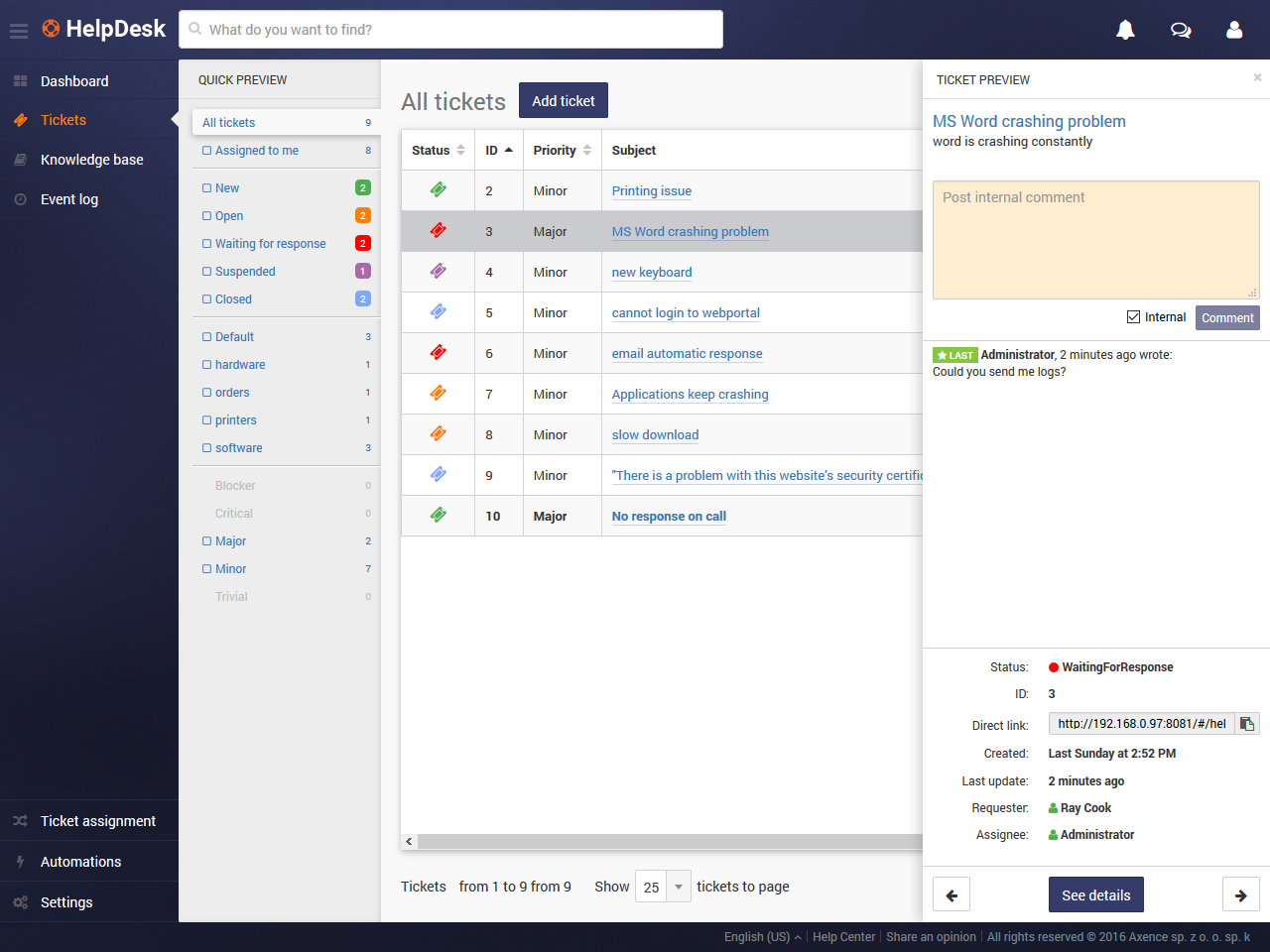The width and height of the screenshot is (1270, 952).
Task: Open the English (US) language selector
Action: pos(761,937)
